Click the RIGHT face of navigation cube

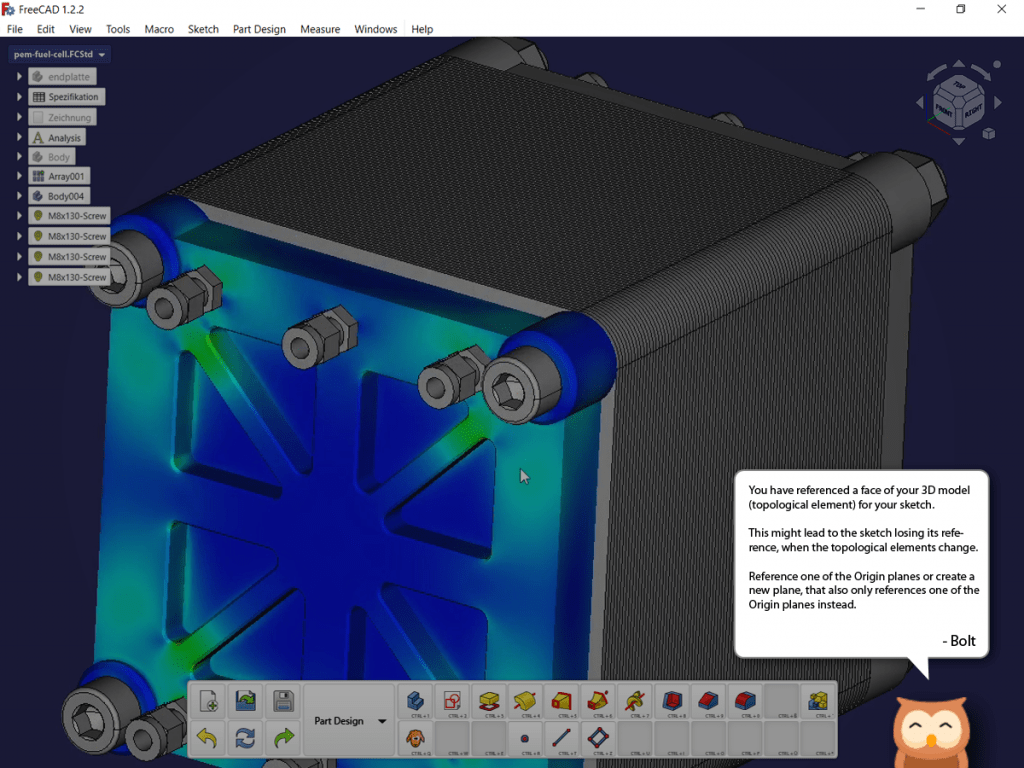coord(973,109)
